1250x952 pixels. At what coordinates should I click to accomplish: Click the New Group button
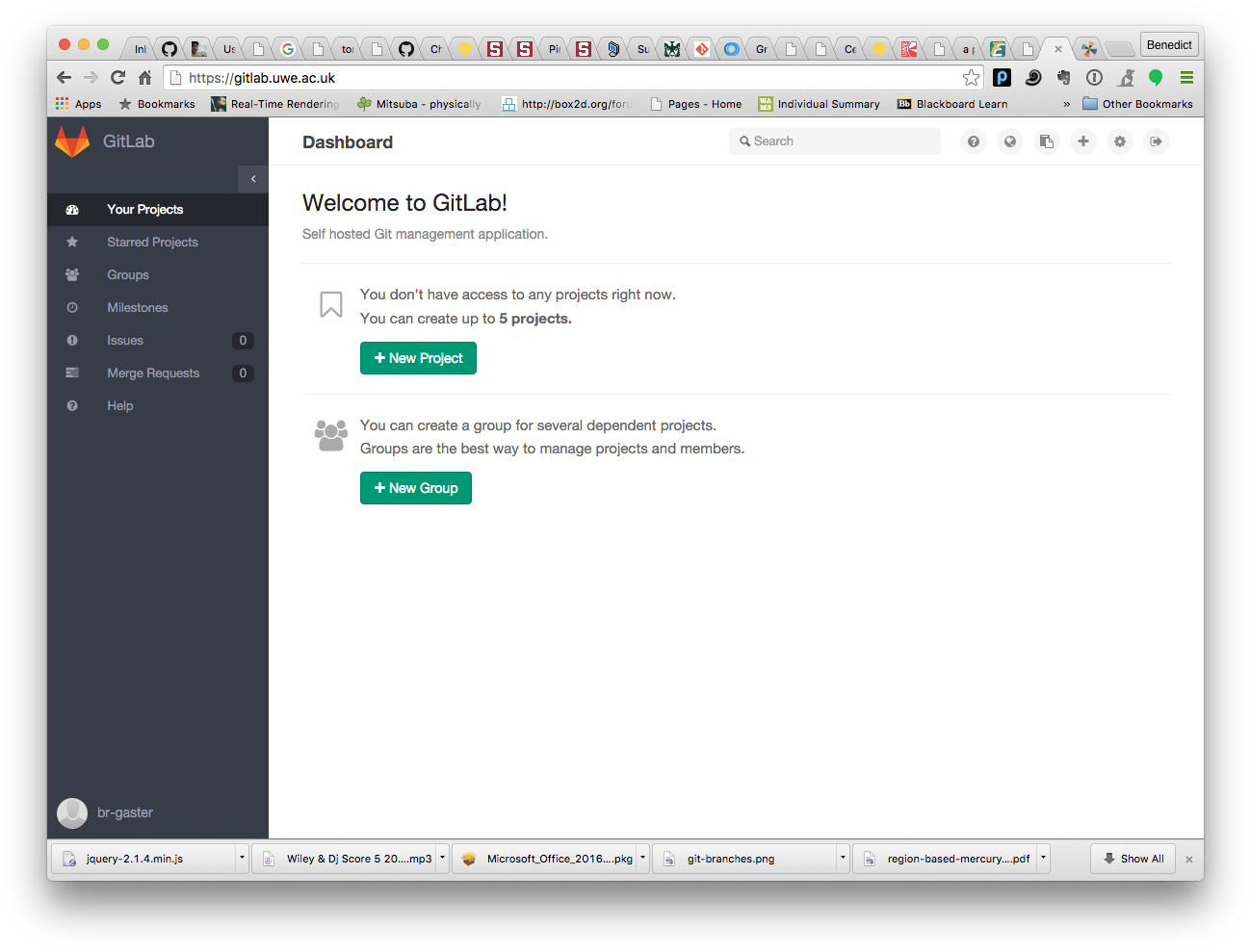click(415, 488)
